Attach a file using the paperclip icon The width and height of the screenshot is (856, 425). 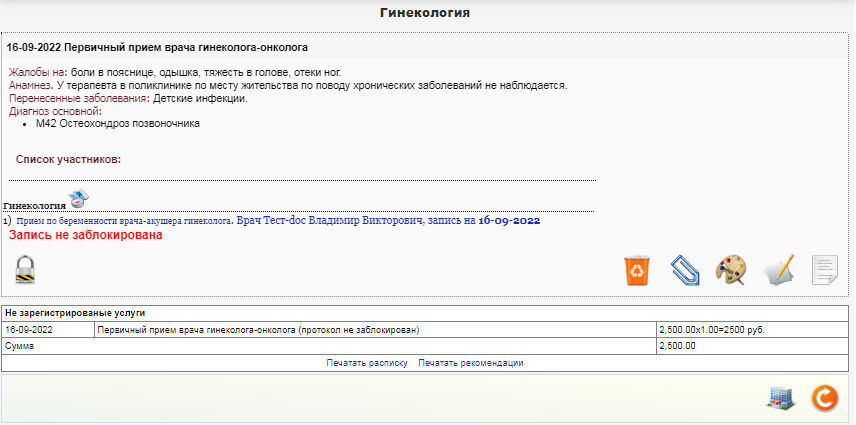(x=683, y=270)
